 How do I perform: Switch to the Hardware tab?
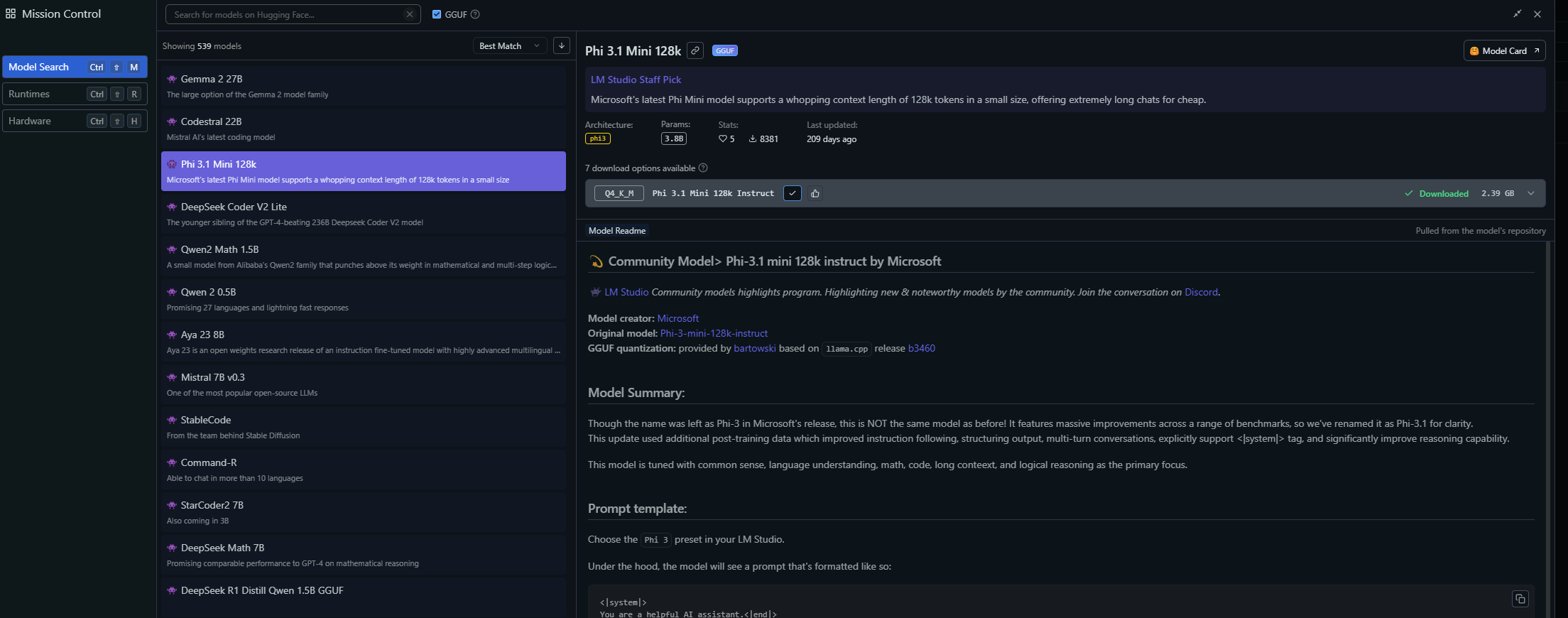[x=75, y=121]
